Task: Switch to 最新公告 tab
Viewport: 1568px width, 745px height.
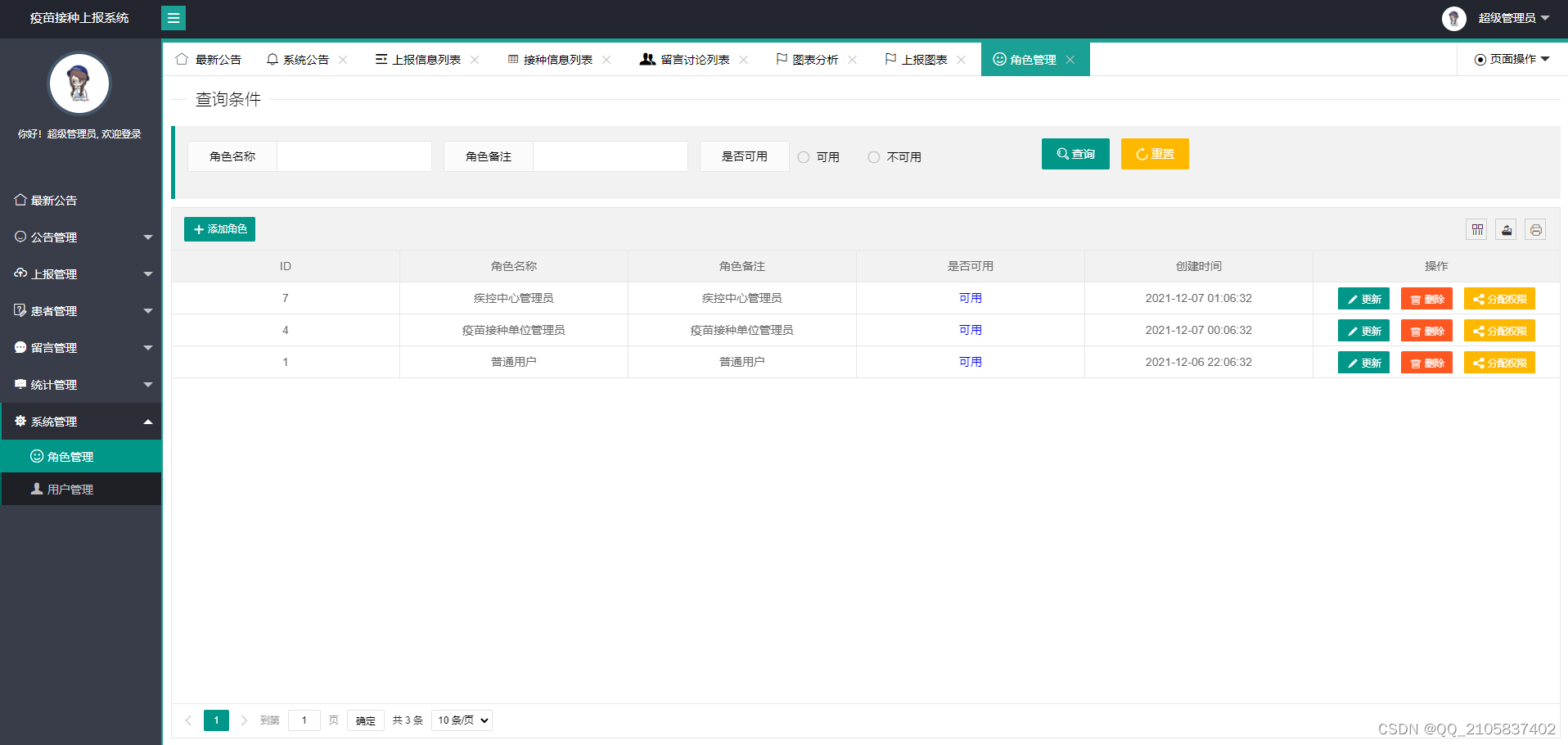Action: 209,60
